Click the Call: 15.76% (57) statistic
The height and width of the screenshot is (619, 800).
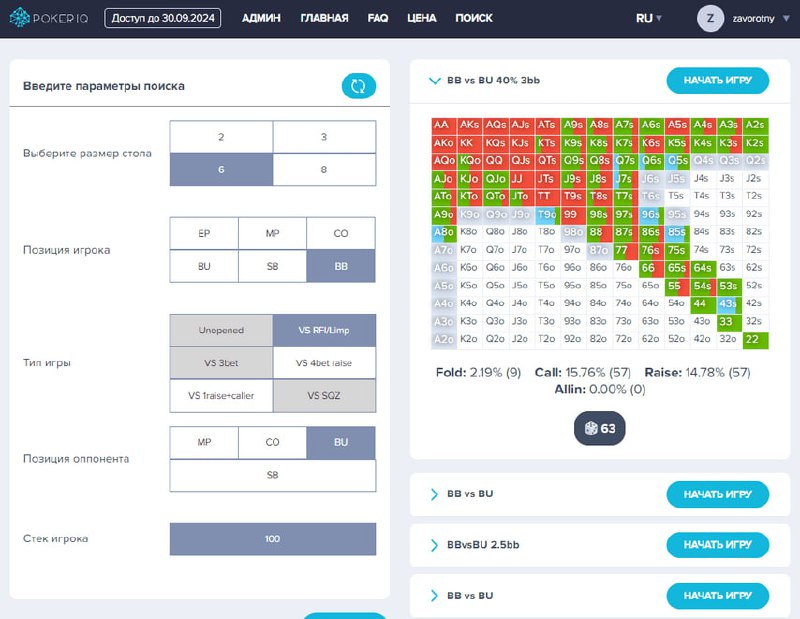click(583, 373)
